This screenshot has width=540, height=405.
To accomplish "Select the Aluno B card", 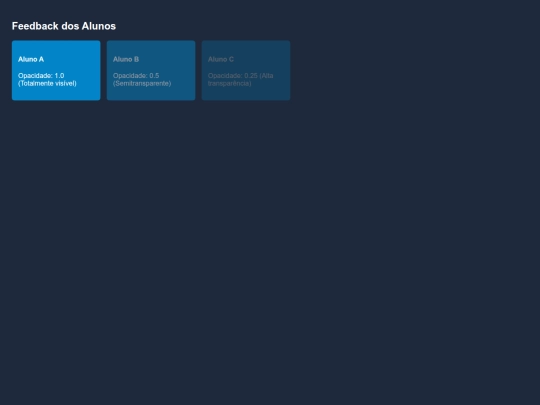I will (x=151, y=70).
